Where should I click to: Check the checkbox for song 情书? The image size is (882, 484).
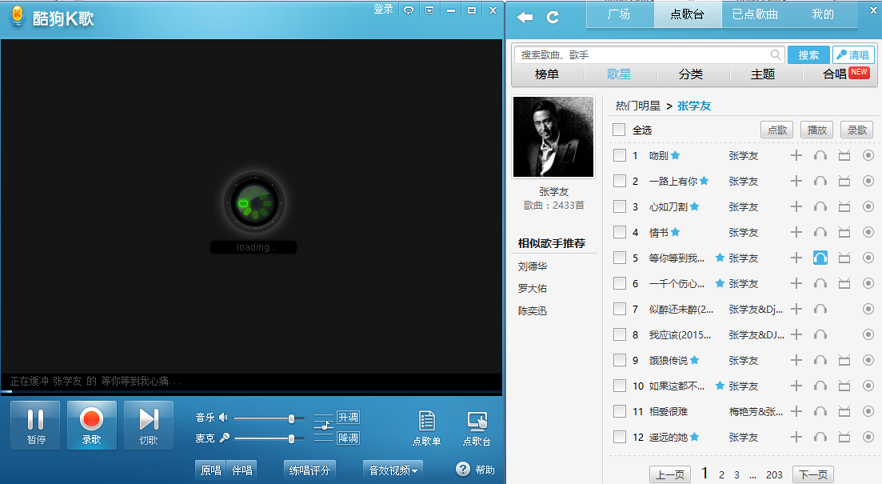[x=619, y=232]
